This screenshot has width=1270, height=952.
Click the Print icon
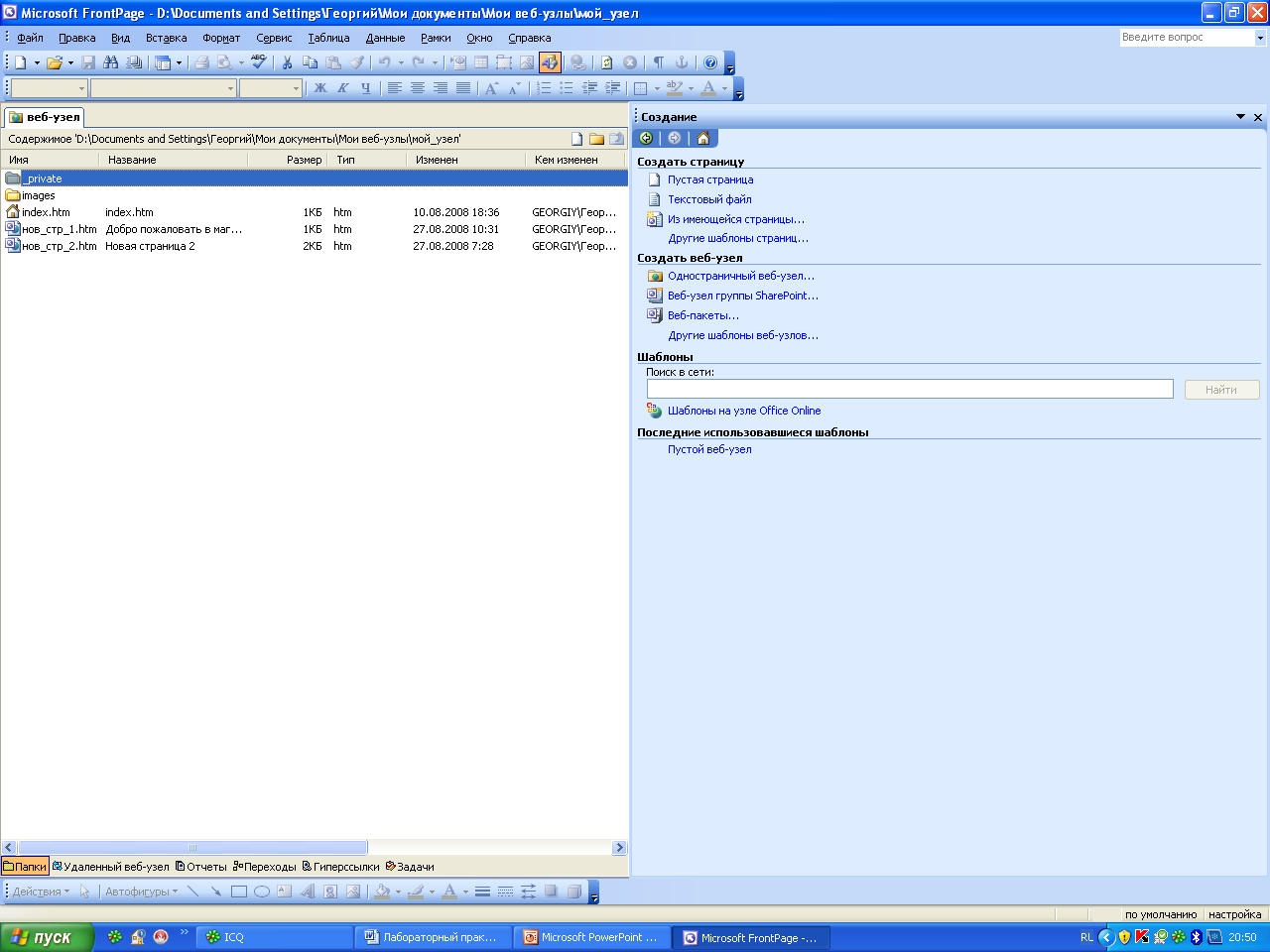201,62
